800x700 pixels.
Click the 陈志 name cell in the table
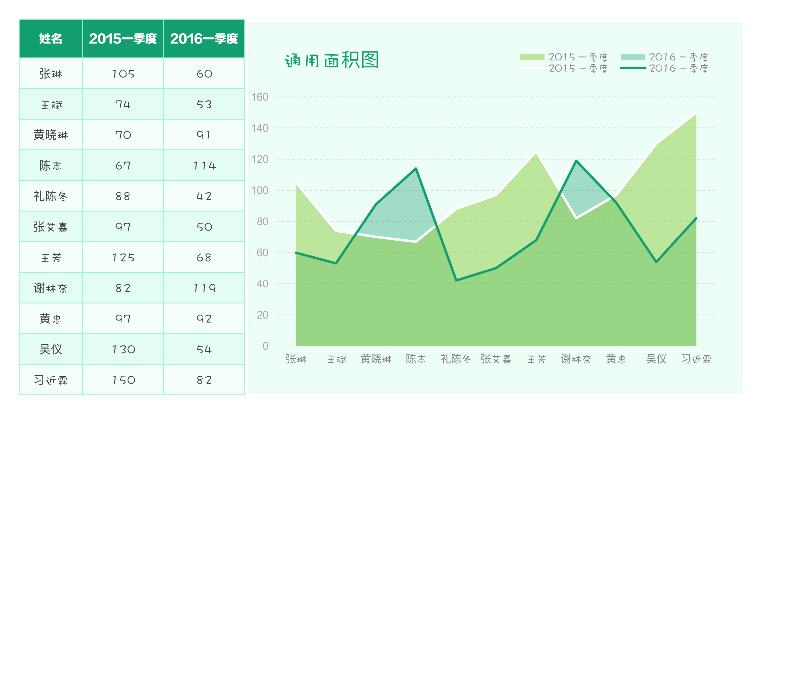tap(51, 165)
